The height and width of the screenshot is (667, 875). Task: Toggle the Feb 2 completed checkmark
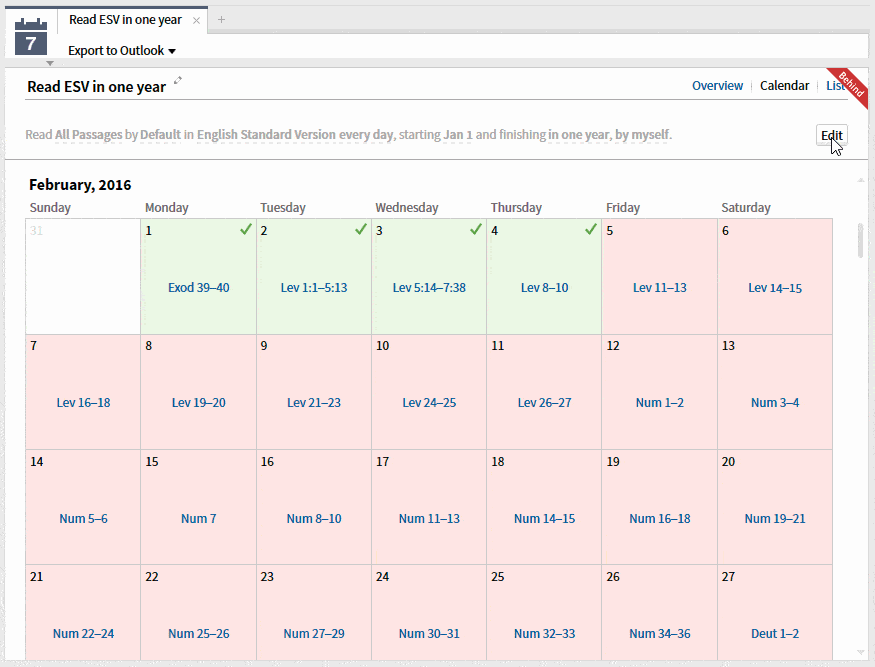coord(361,229)
